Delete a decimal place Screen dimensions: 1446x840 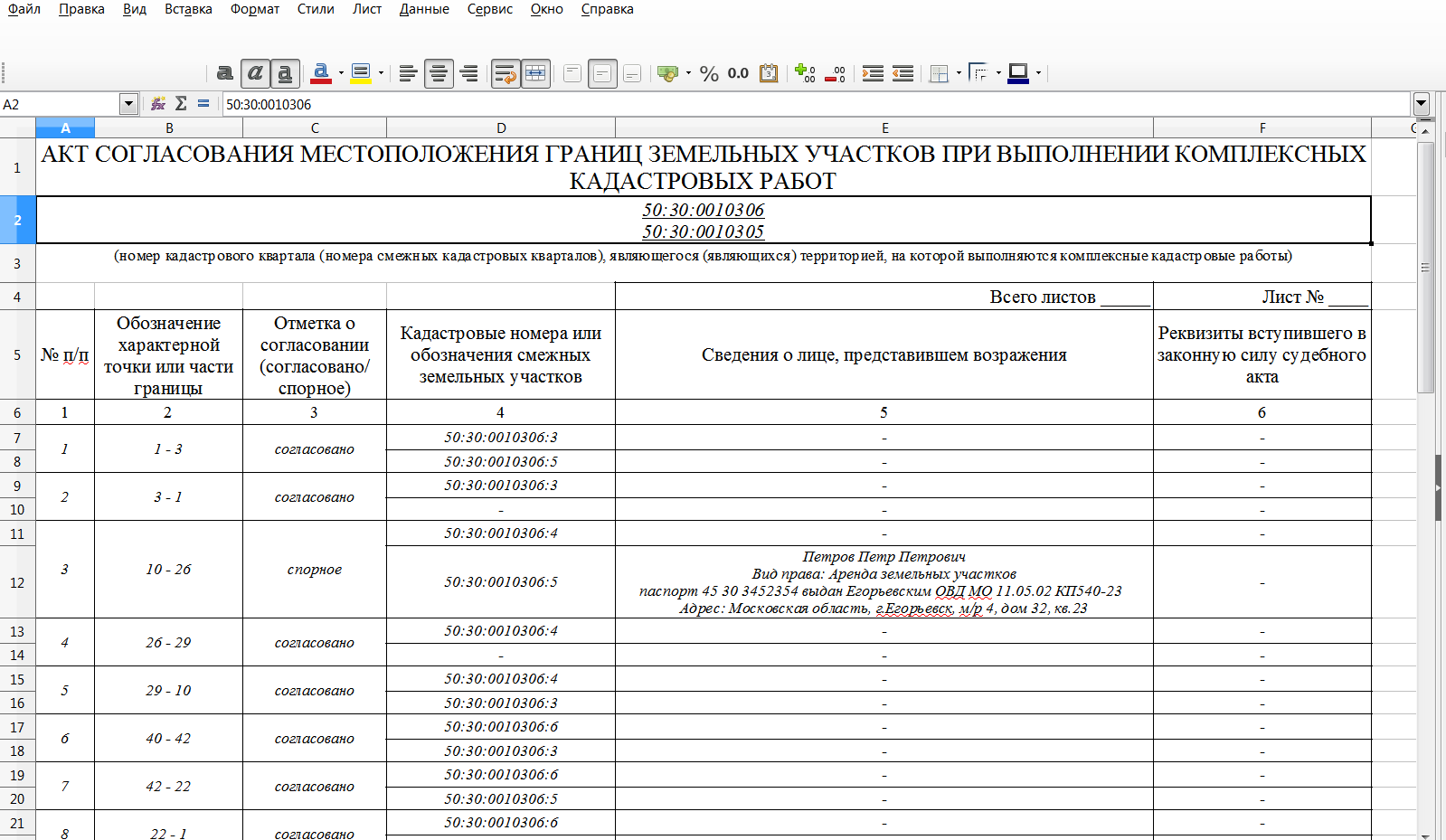click(x=835, y=73)
